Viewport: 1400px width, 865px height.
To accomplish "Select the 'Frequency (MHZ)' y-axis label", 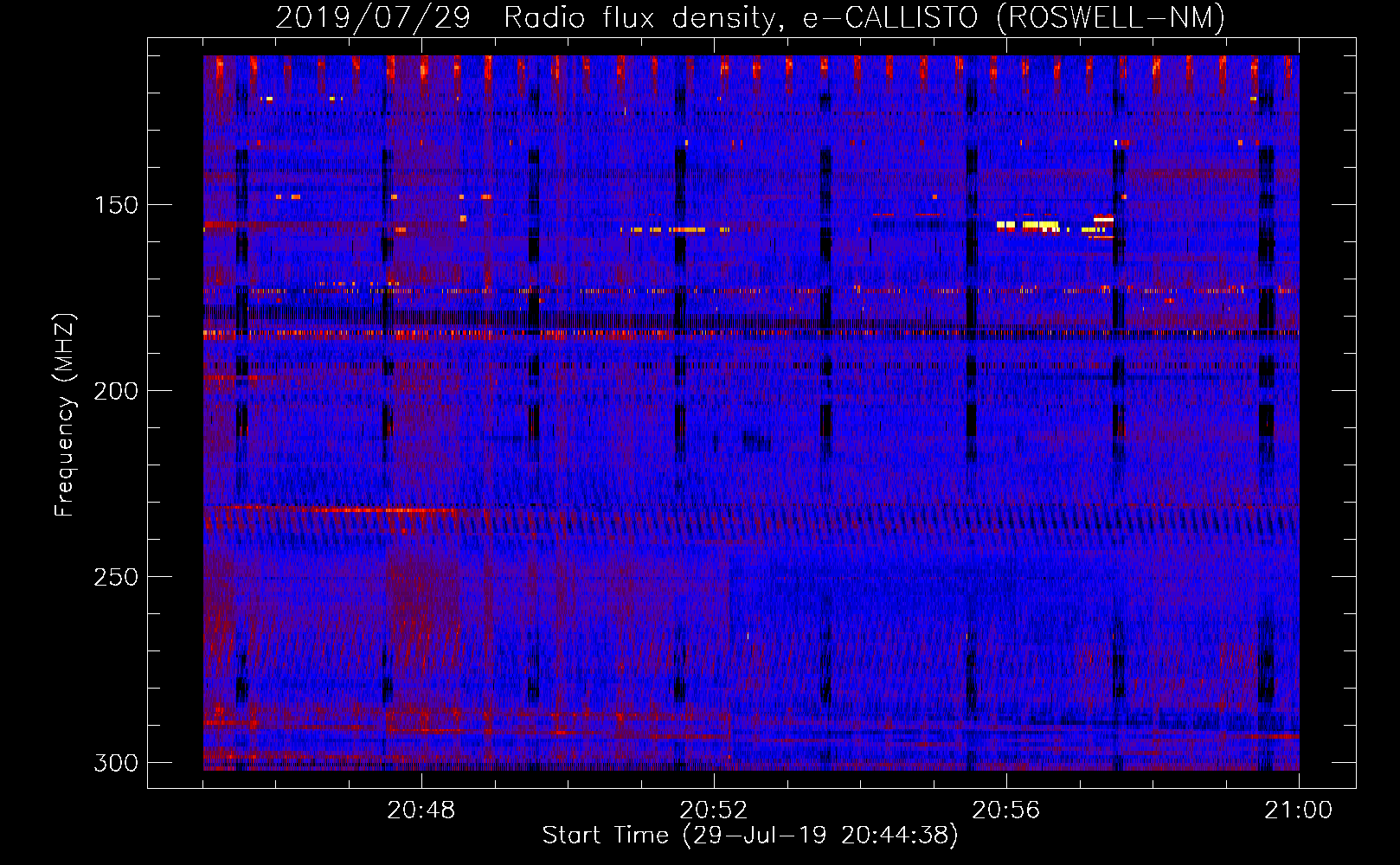I will pos(65,414).
